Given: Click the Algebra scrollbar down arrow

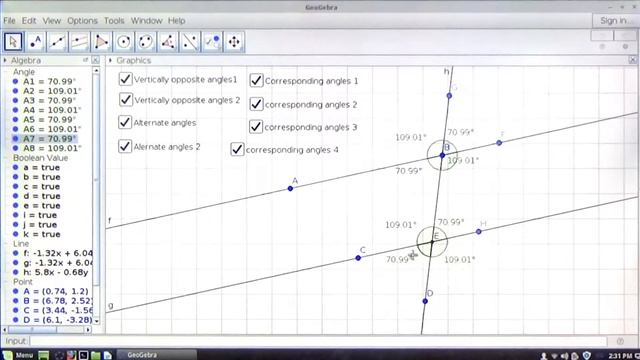Looking at the screenshot, I should pos(96,321).
